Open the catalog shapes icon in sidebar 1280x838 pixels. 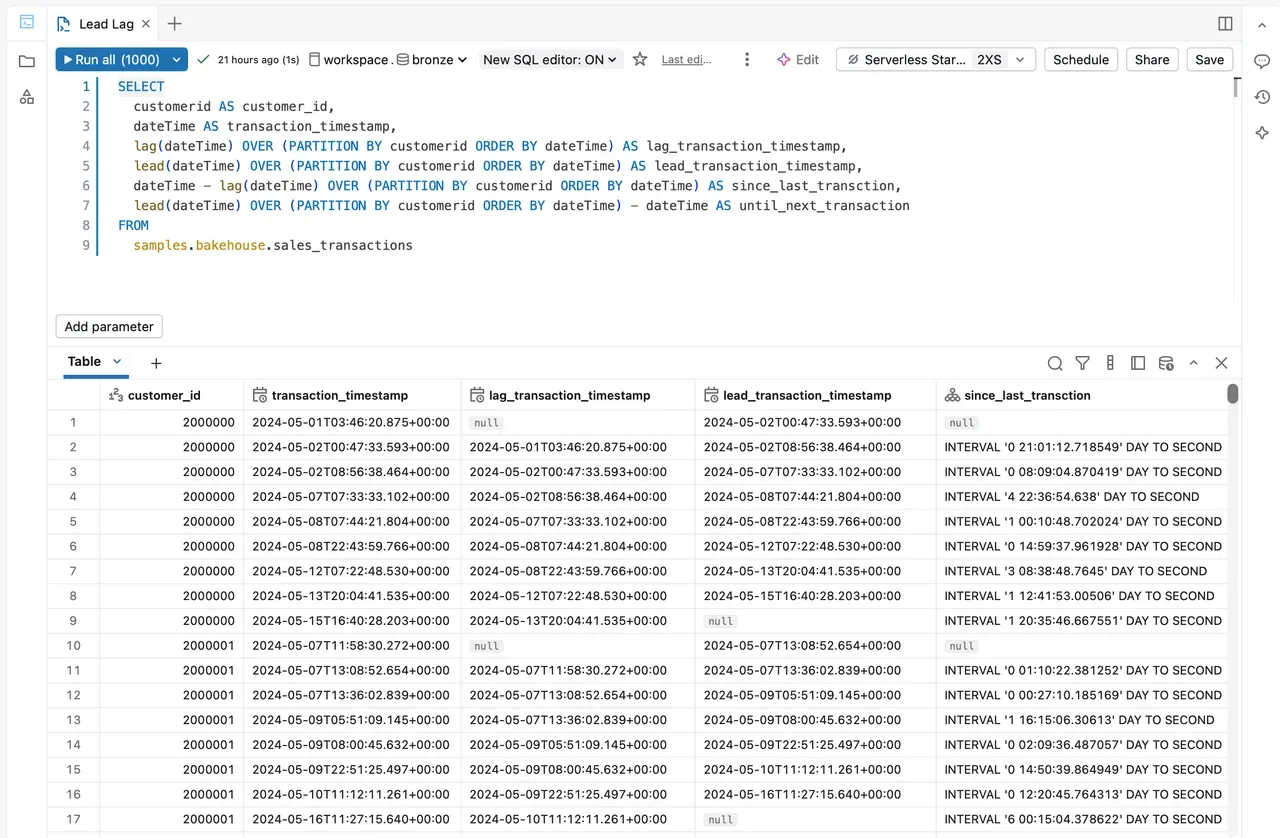click(x=27, y=97)
